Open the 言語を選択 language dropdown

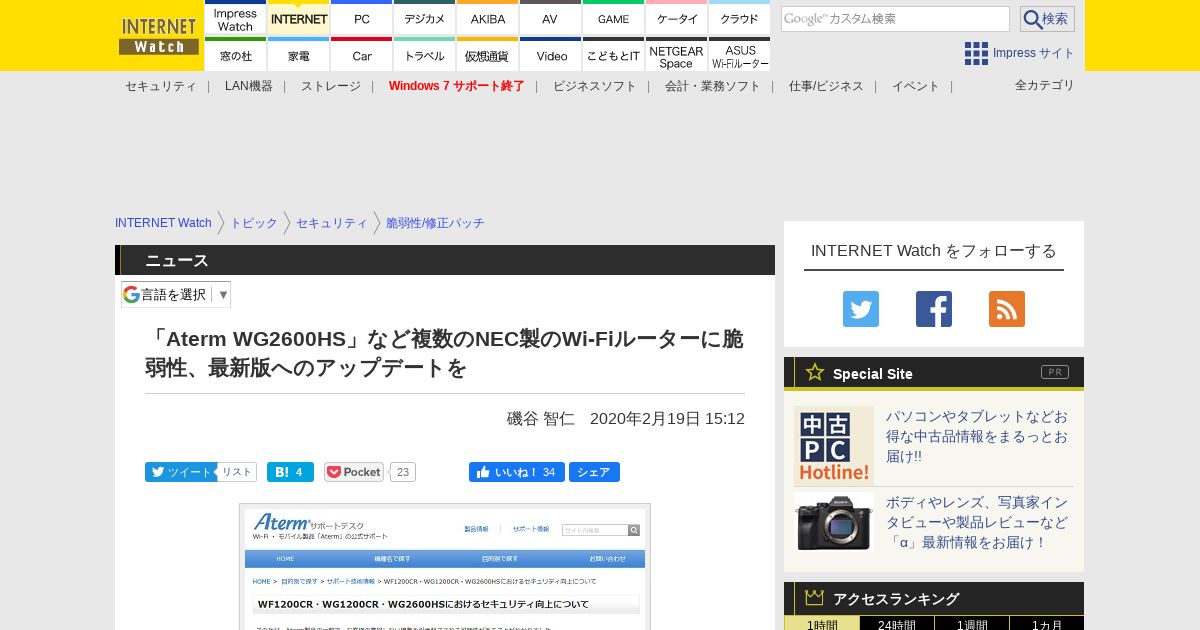[x=176, y=294]
